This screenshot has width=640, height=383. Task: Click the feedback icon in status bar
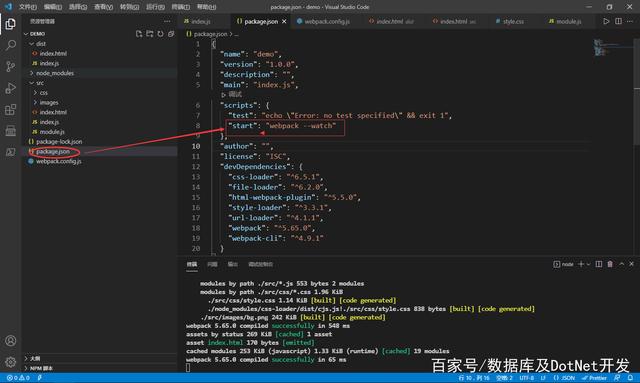(x=617, y=378)
